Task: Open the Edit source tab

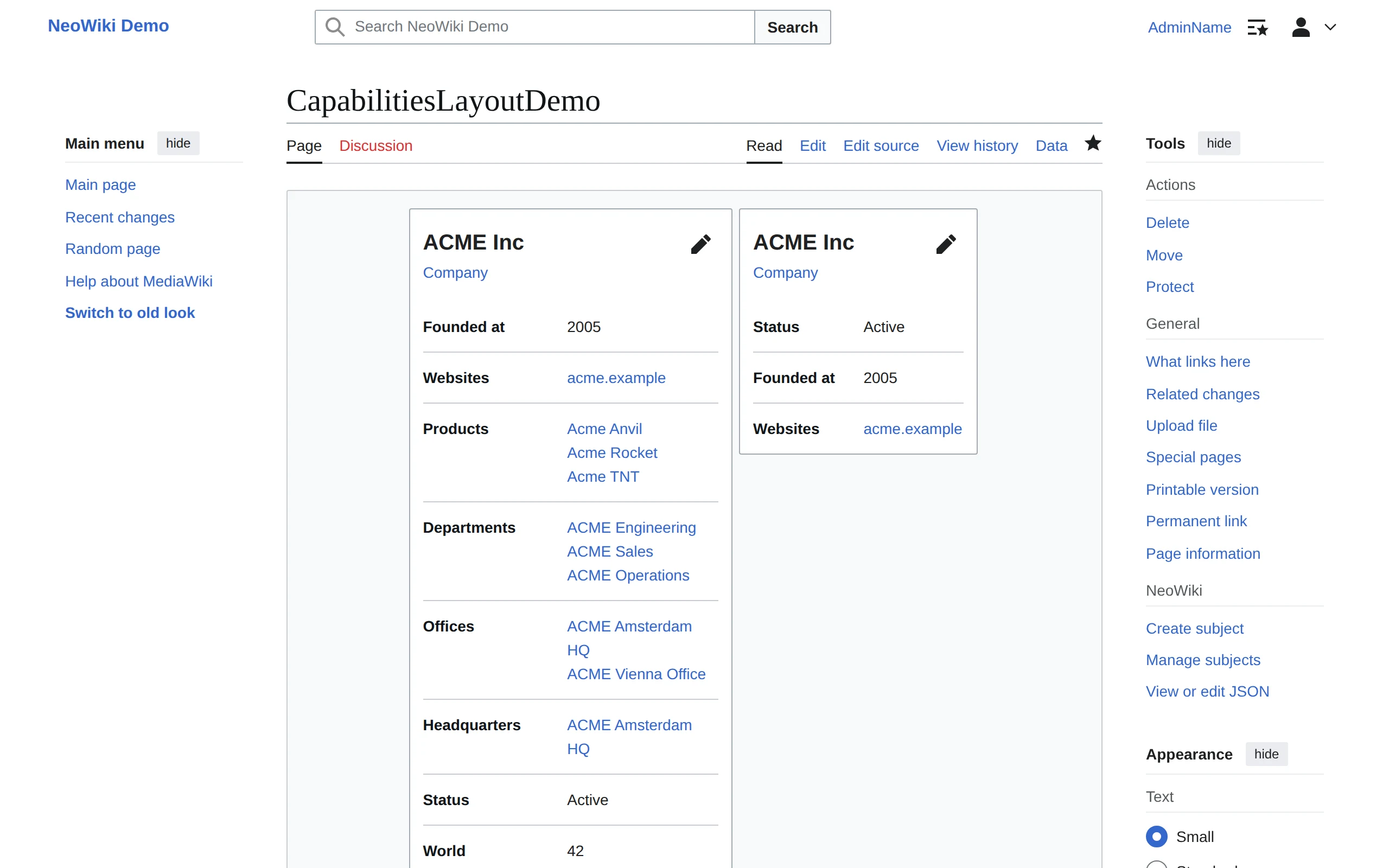Action: (x=881, y=146)
